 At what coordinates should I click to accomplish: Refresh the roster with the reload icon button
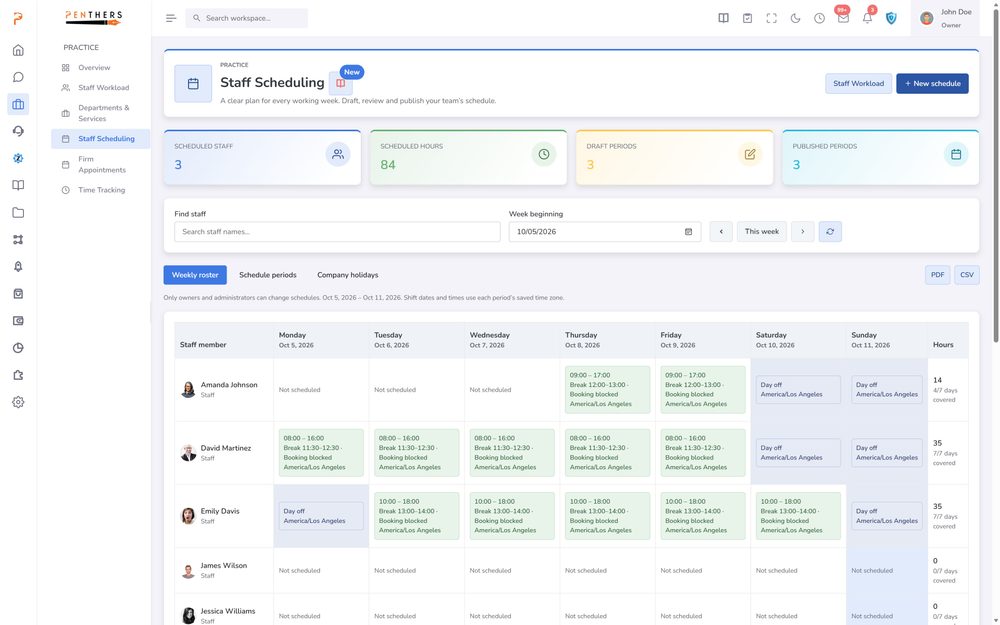(830, 232)
